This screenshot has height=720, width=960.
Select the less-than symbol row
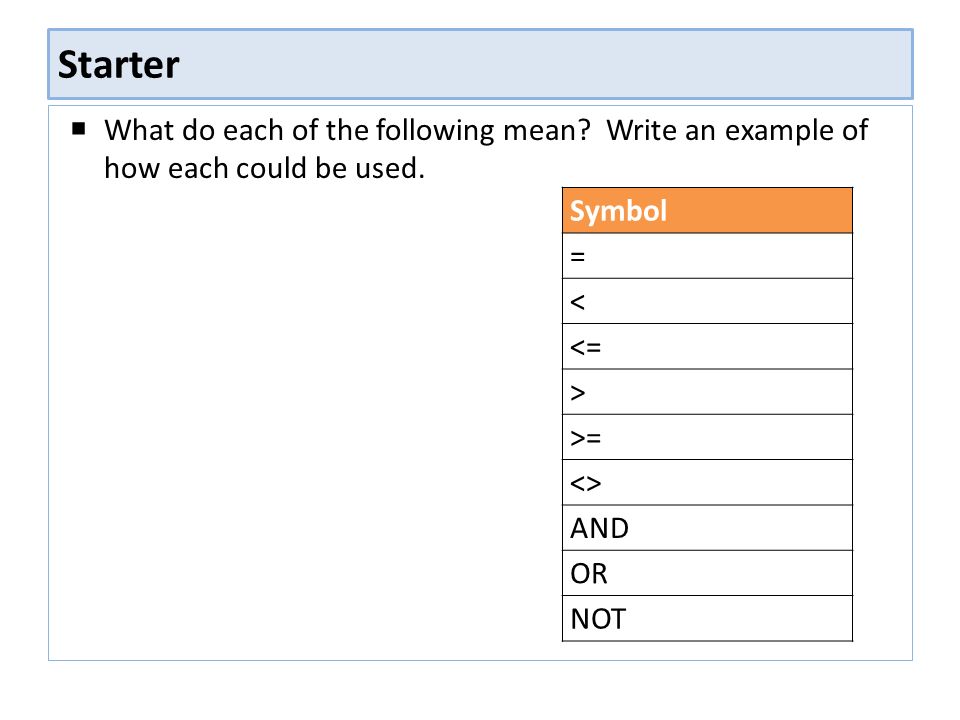[x=707, y=301]
